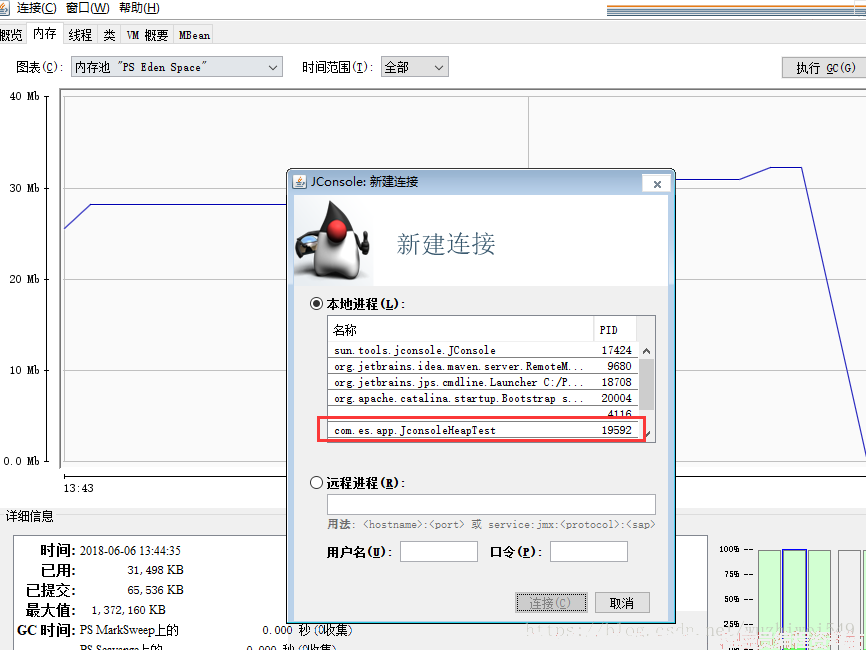Viewport: 866px width, 650px height.
Task: Click the 连接(C) button in the dialog
Action: [x=551, y=603]
